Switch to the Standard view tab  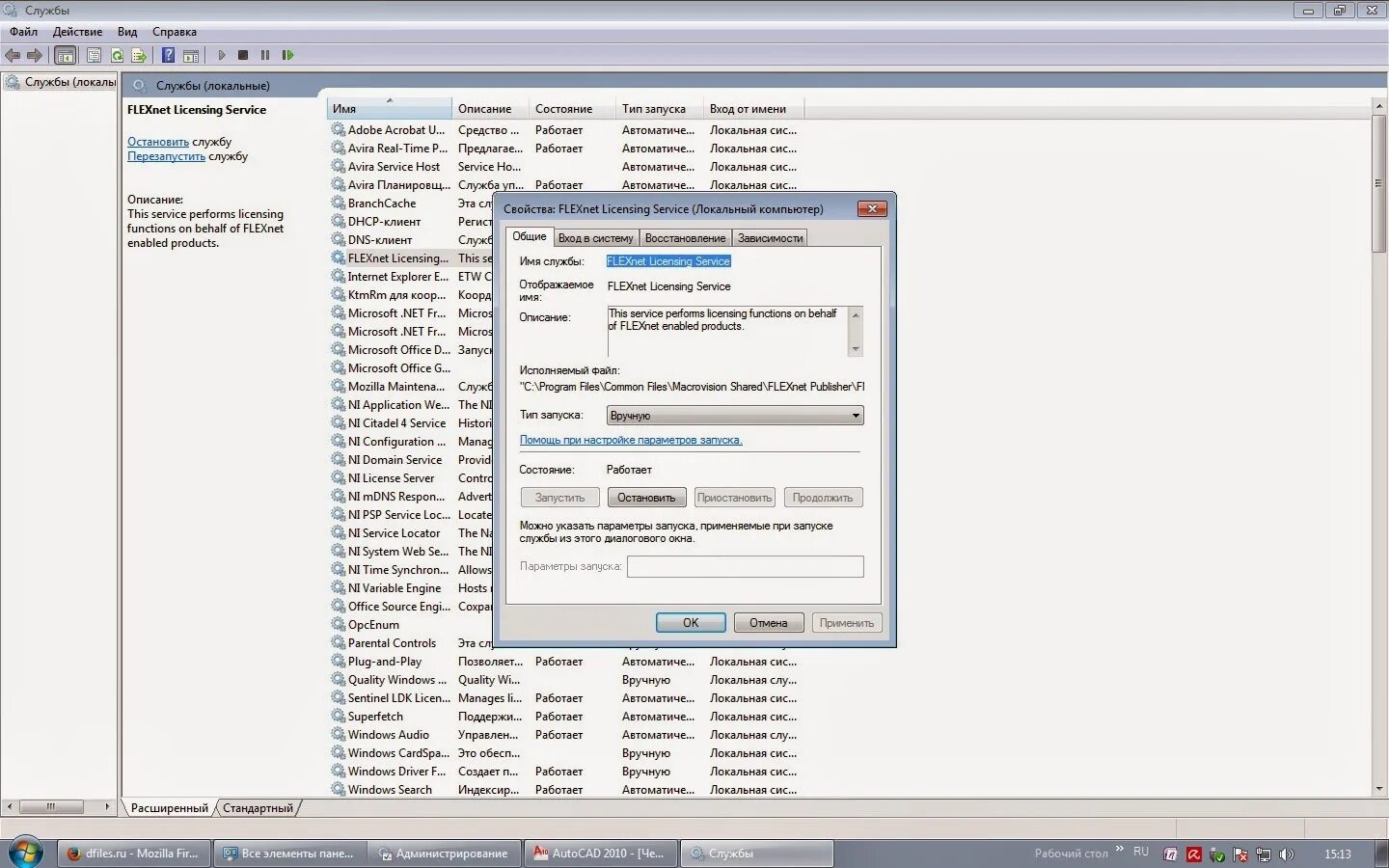[x=258, y=808]
